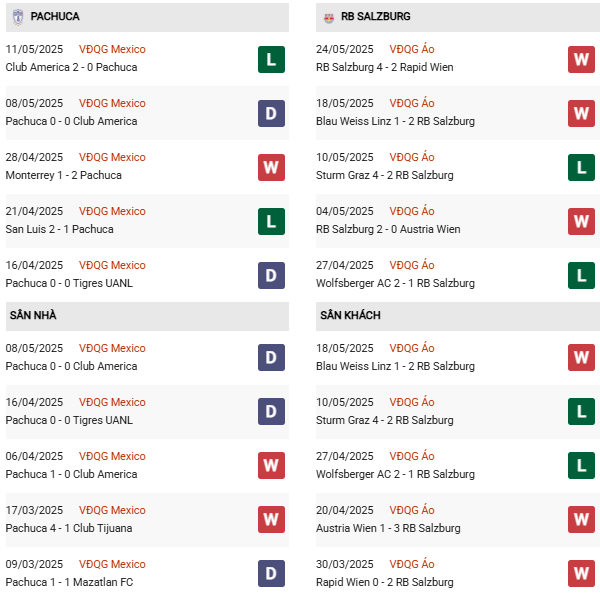This screenshot has width=600, height=594.
Task: Open the SÂN KHÁCH section header
Action: click(350, 316)
